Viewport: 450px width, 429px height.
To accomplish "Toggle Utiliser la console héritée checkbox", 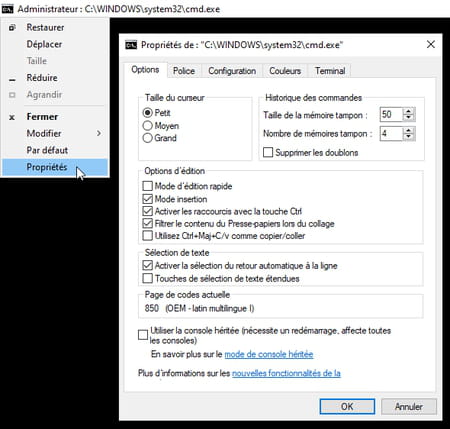I will coord(143,335).
